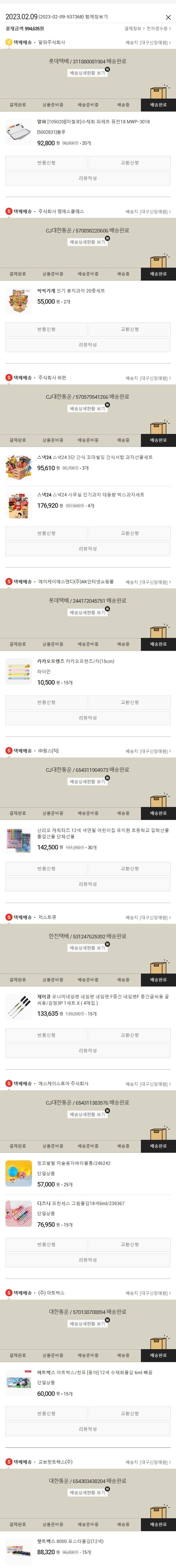This screenshot has width=176, height=1568.
Task: Close the order detail page with X
Action: click(168, 17)
